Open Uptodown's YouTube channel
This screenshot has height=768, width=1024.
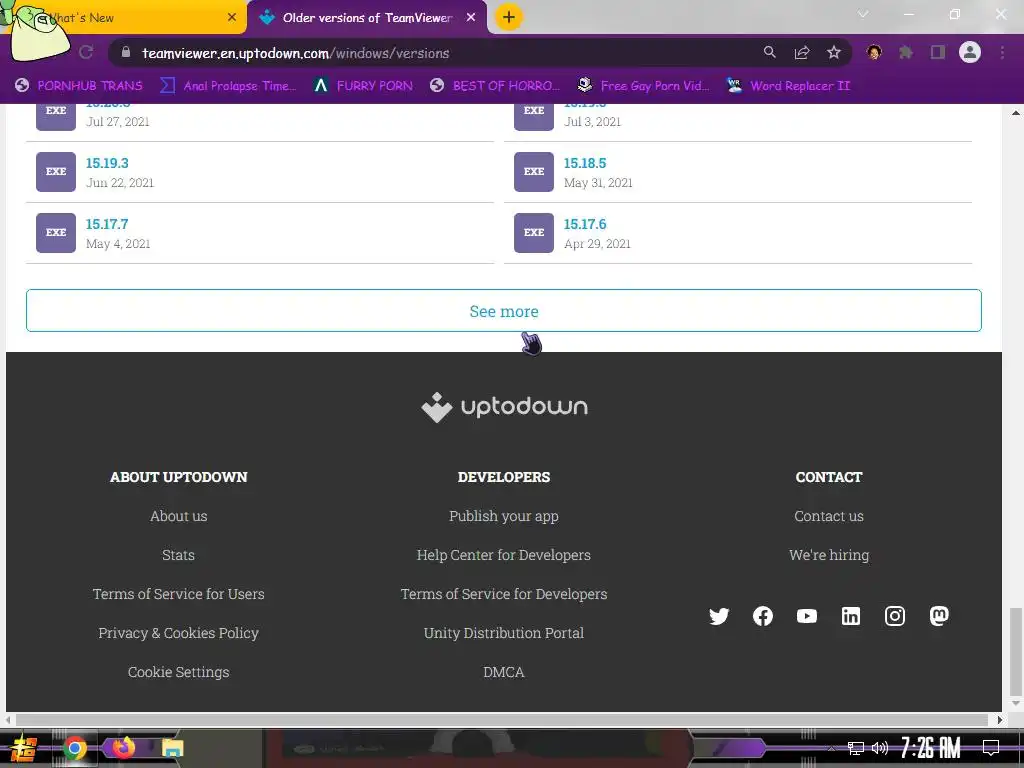coord(807,616)
